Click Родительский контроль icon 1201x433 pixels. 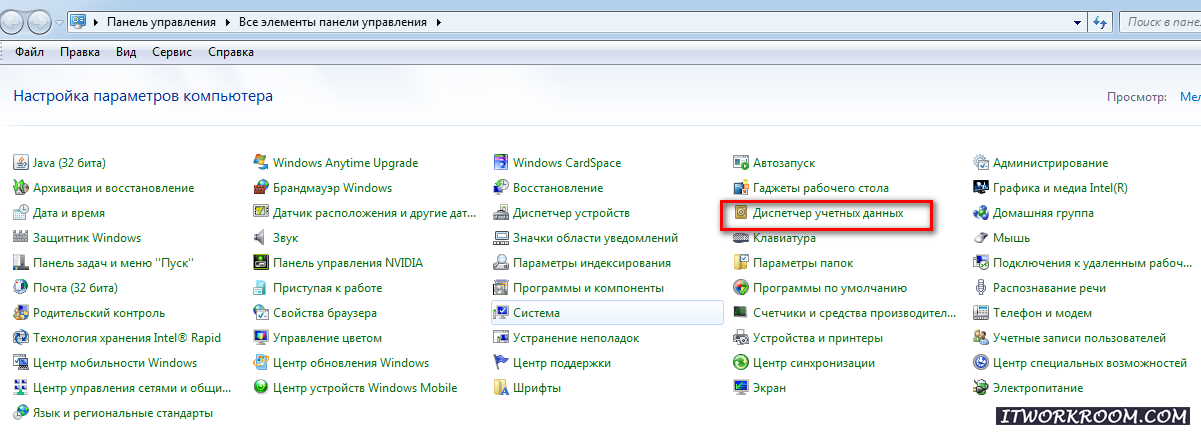pyautogui.click(x=21, y=313)
